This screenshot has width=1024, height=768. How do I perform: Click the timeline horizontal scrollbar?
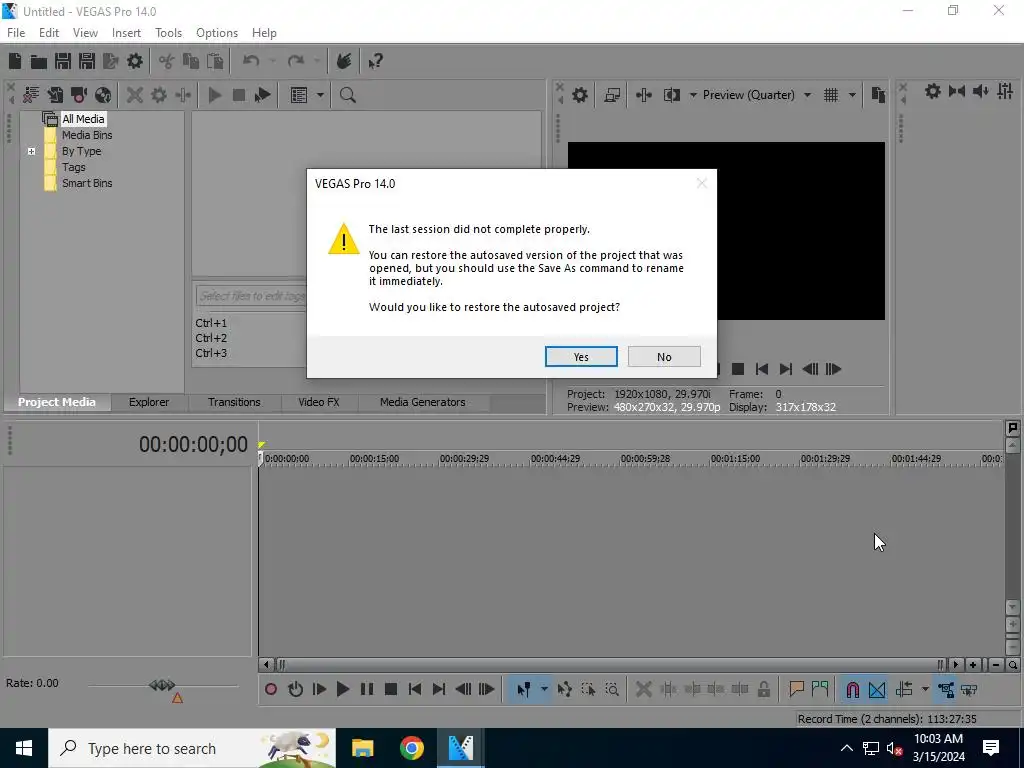click(609, 665)
